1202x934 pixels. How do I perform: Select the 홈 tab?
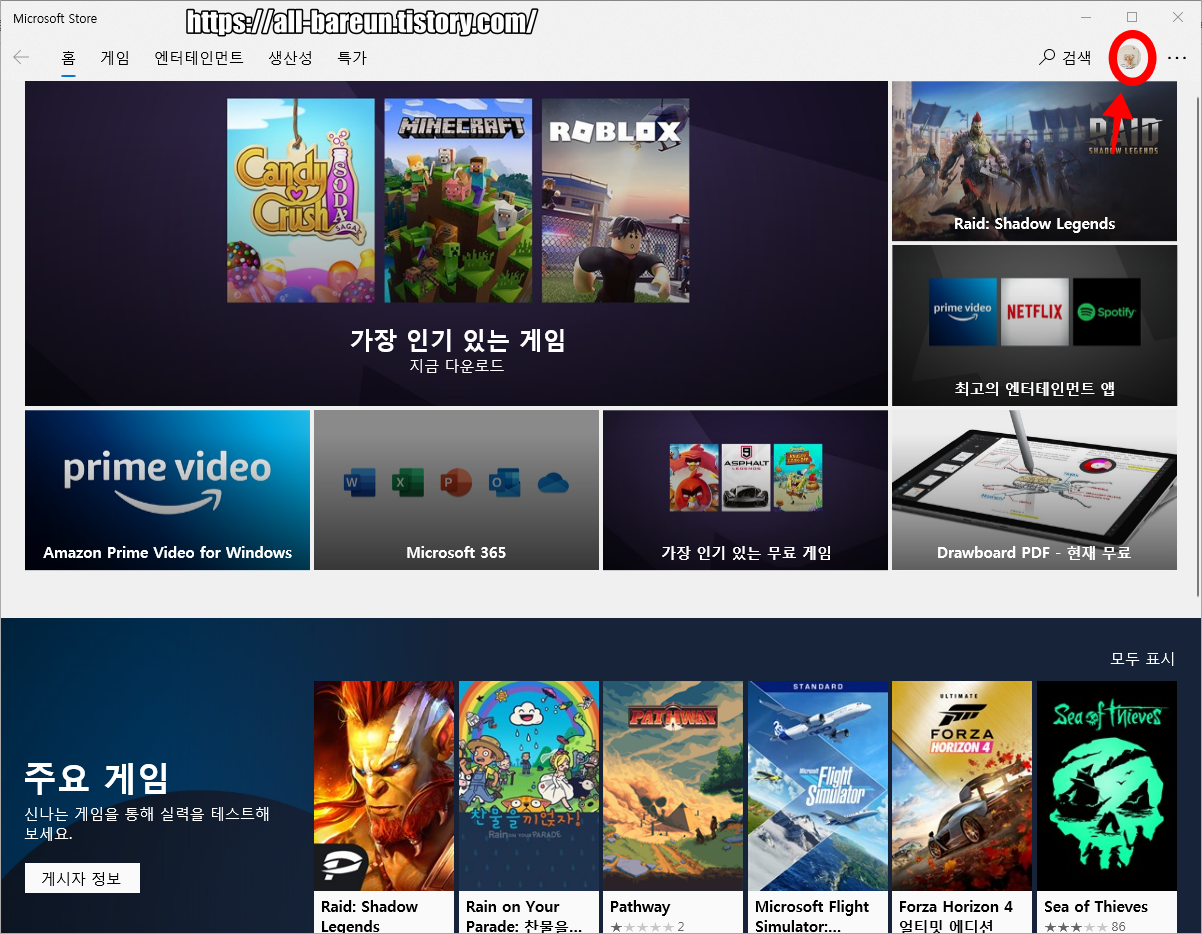(x=69, y=58)
